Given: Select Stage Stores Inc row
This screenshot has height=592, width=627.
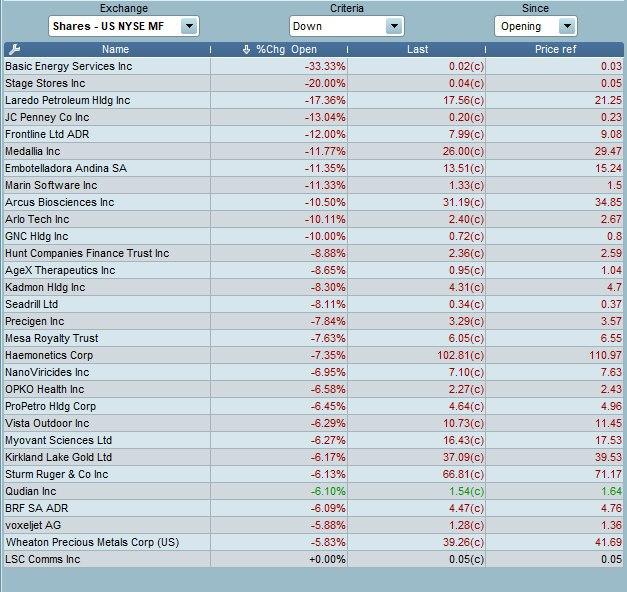Looking at the screenshot, I should (x=314, y=83).
